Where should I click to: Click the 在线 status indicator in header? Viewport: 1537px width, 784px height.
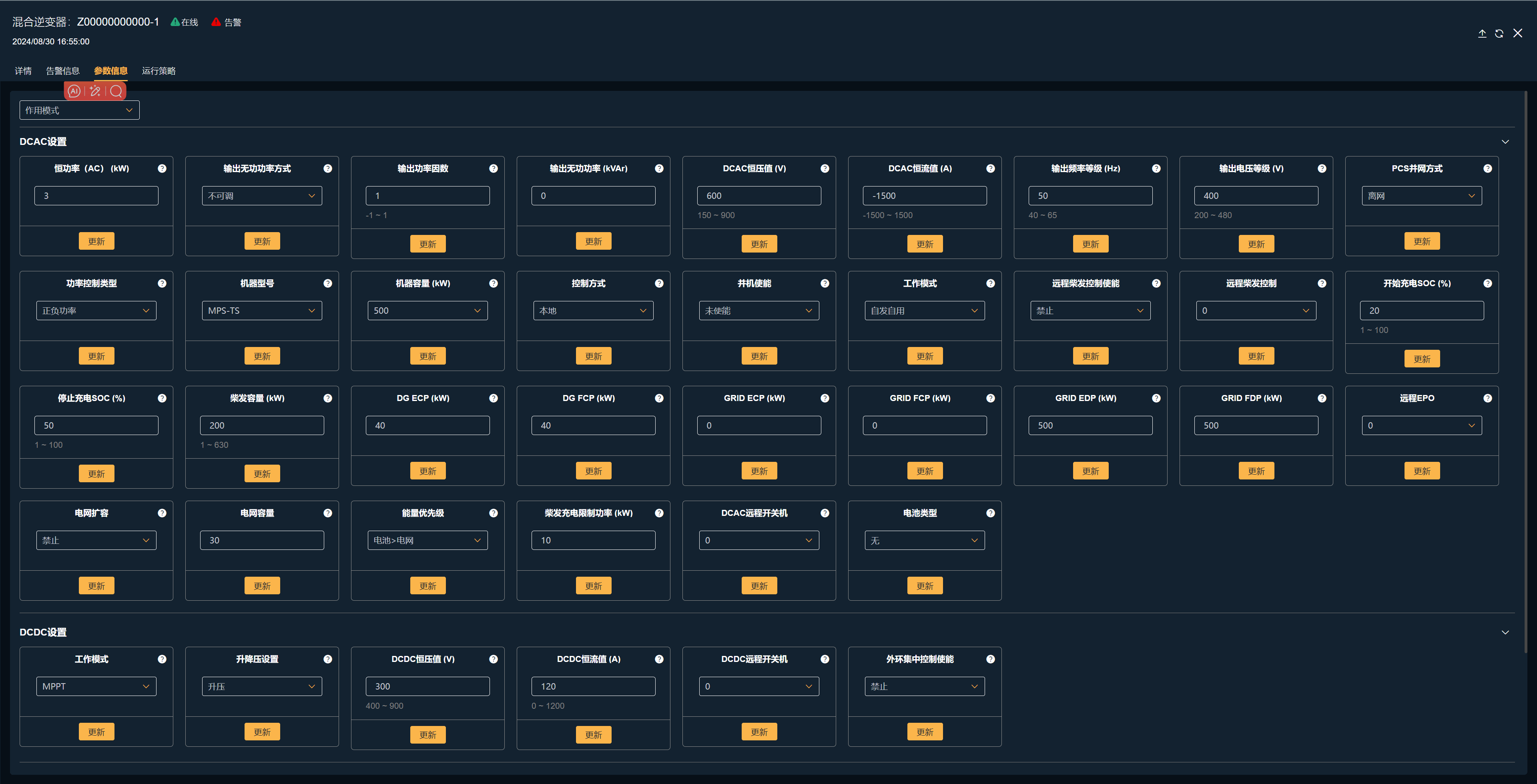tap(184, 22)
